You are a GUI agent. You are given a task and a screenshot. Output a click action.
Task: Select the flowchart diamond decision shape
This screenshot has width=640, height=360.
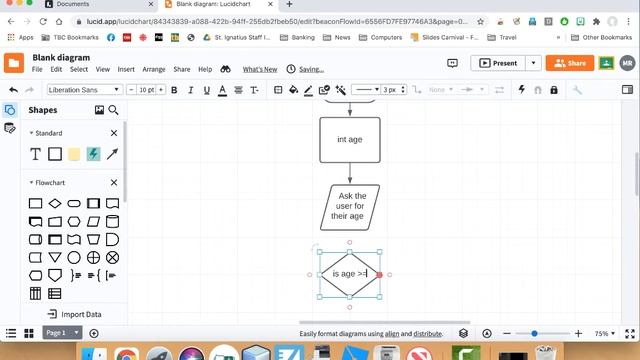[x=55, y=203]
